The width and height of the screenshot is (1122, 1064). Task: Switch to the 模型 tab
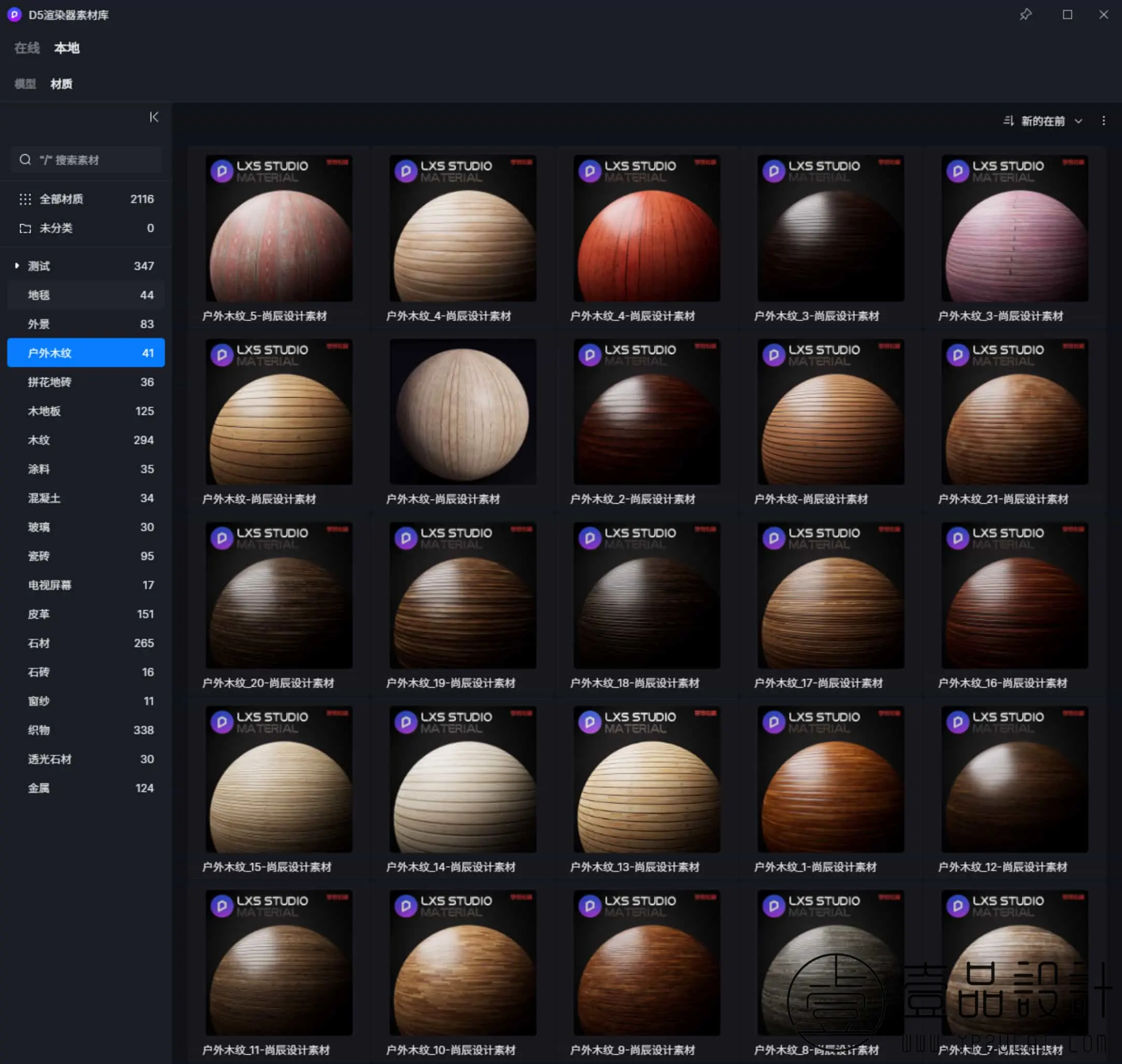click(x=25, y=84)
